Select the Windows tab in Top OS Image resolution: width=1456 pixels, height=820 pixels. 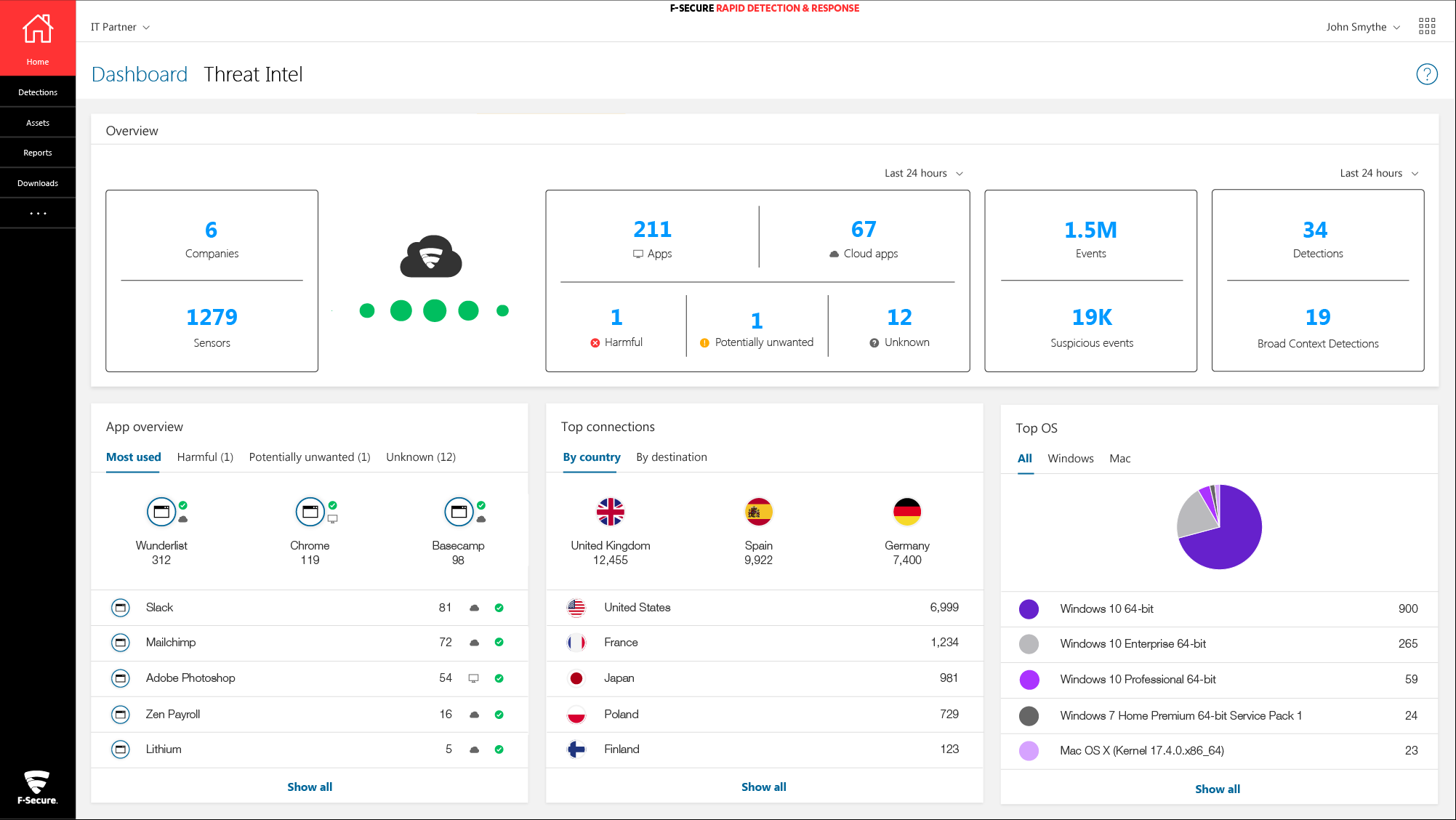click(1071, 459)
